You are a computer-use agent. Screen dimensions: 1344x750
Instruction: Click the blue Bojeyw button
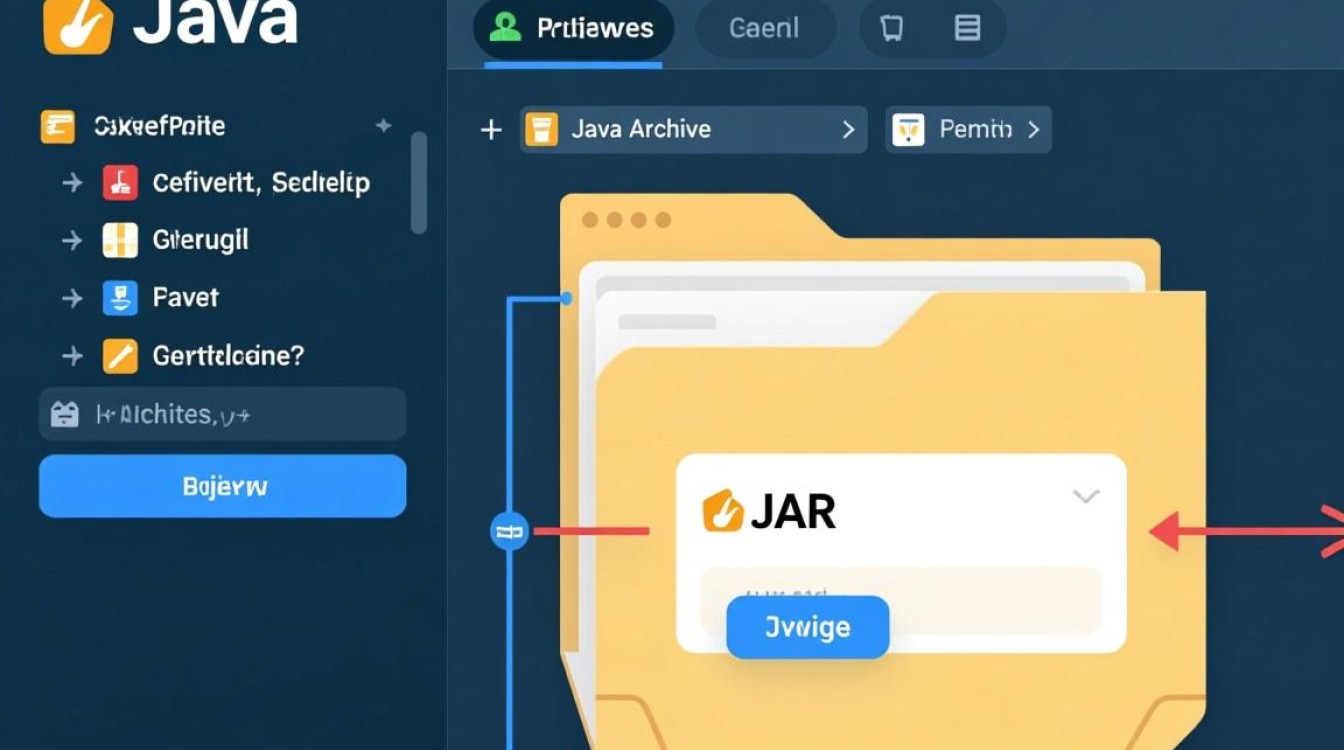point(222,486)
